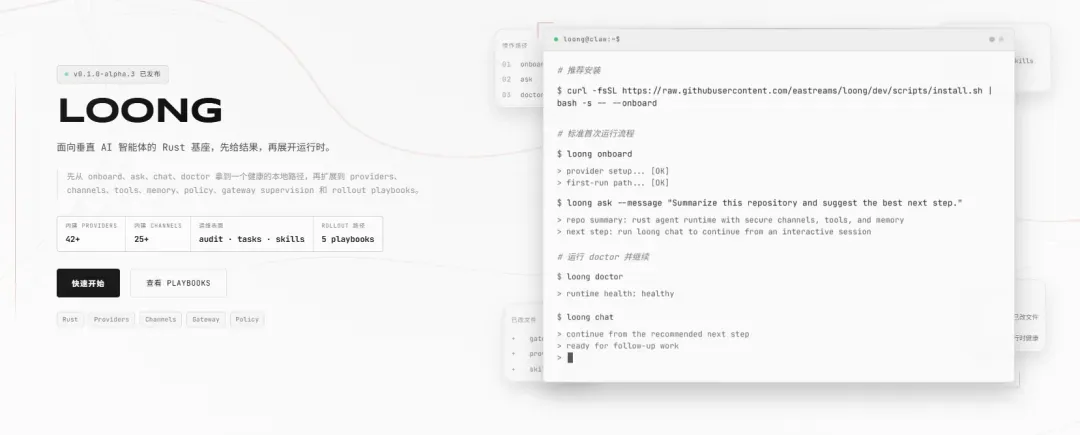Click the dark gray dot in the terminal's top-right corner
The height and width of the screenshot is (435, 1080).
click(992, 39)
